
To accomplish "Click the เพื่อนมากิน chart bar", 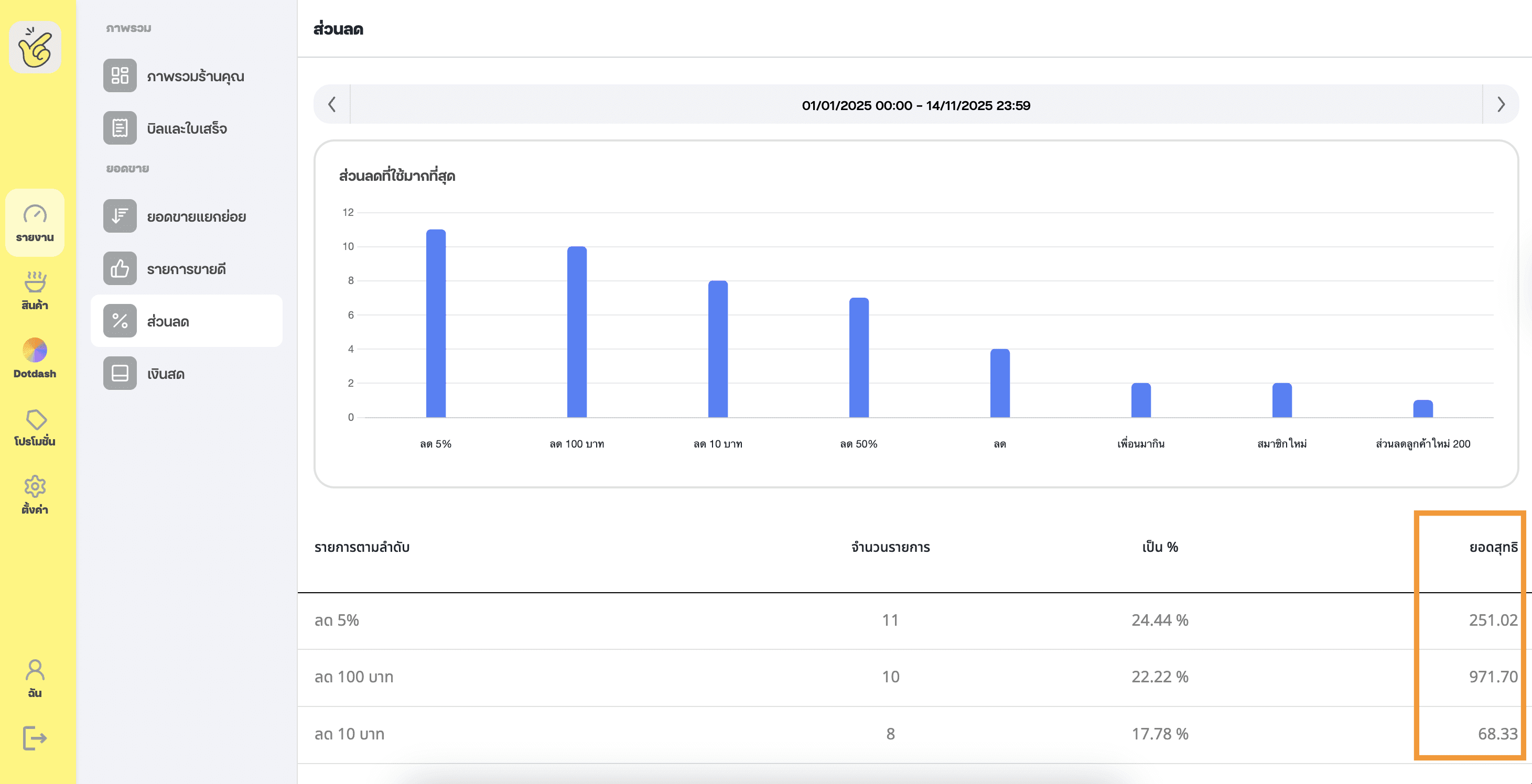I will point(1141,400).
